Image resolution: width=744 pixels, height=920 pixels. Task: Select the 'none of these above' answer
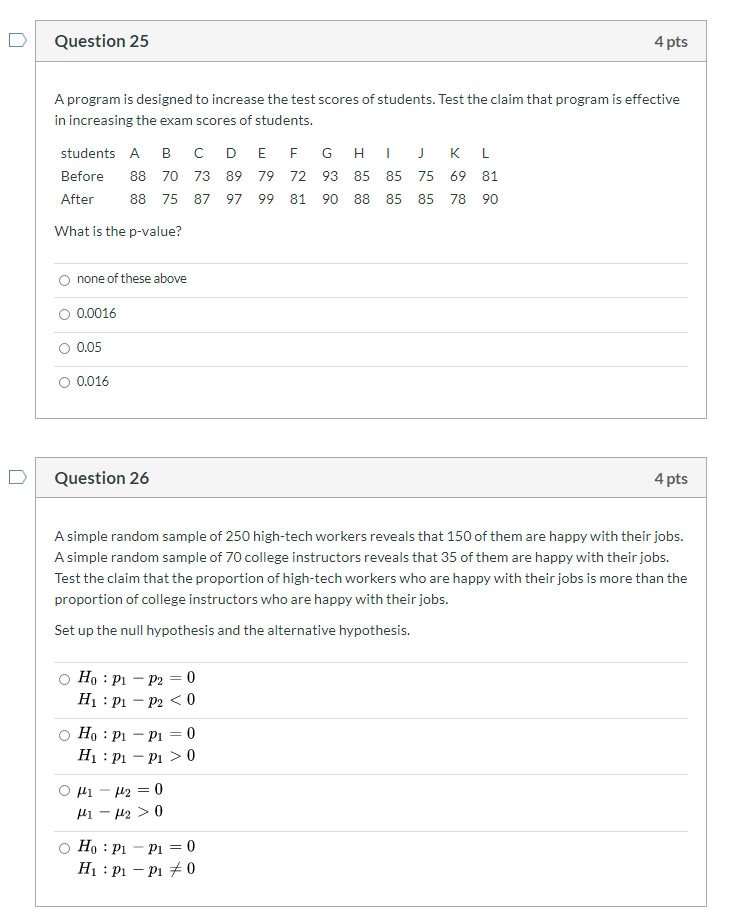pyautogui.click(x=64, y=279)
